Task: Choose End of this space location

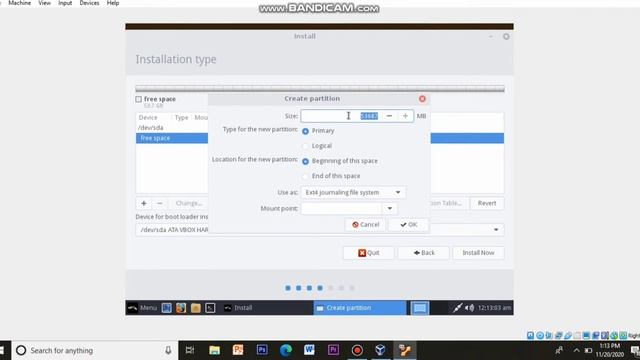Action: coord(305,176)
